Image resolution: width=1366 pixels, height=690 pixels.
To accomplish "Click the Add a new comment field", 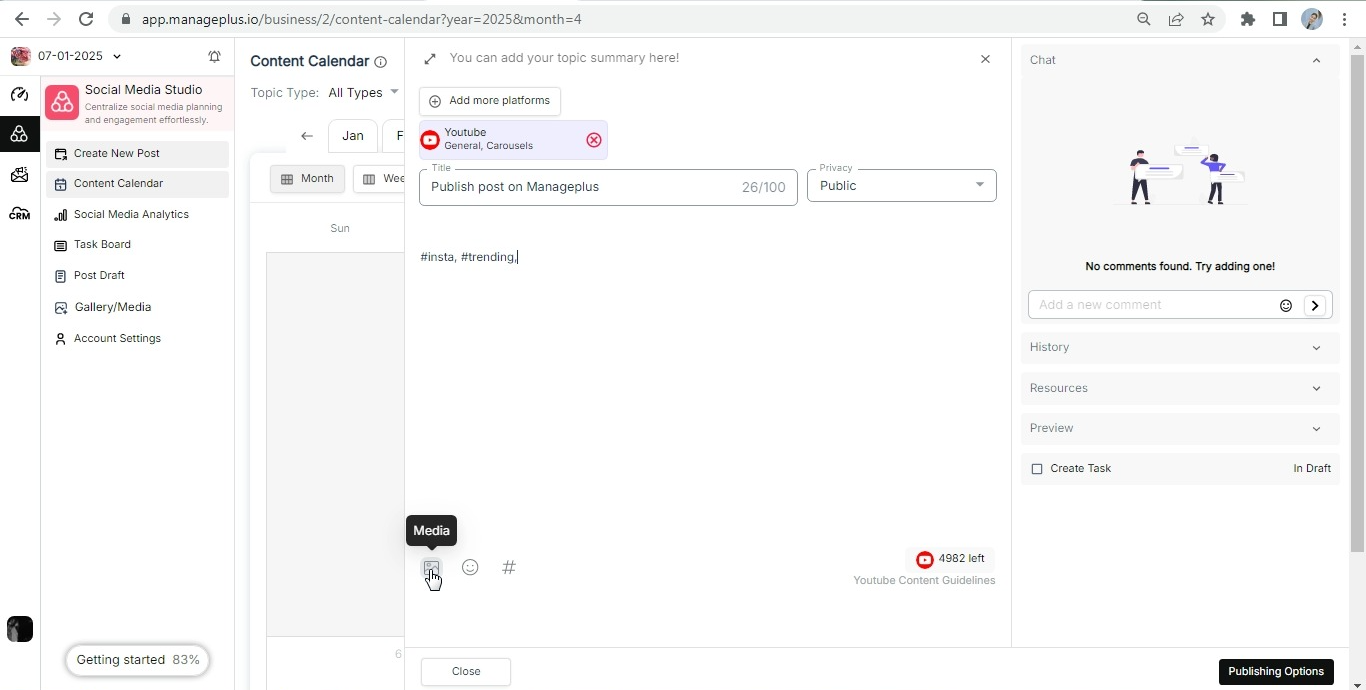I will [1152, 305].
